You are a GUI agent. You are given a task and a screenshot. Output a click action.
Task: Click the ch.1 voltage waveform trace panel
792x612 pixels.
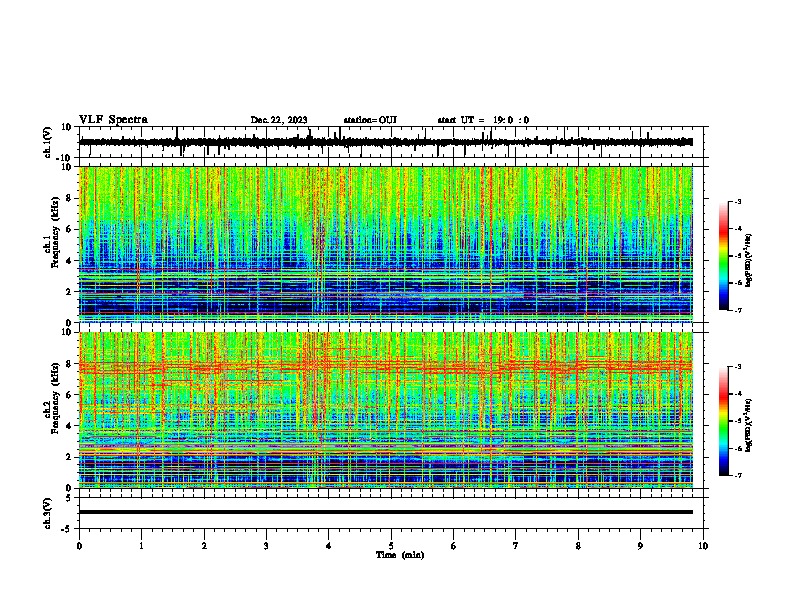[x=390, y=142]
